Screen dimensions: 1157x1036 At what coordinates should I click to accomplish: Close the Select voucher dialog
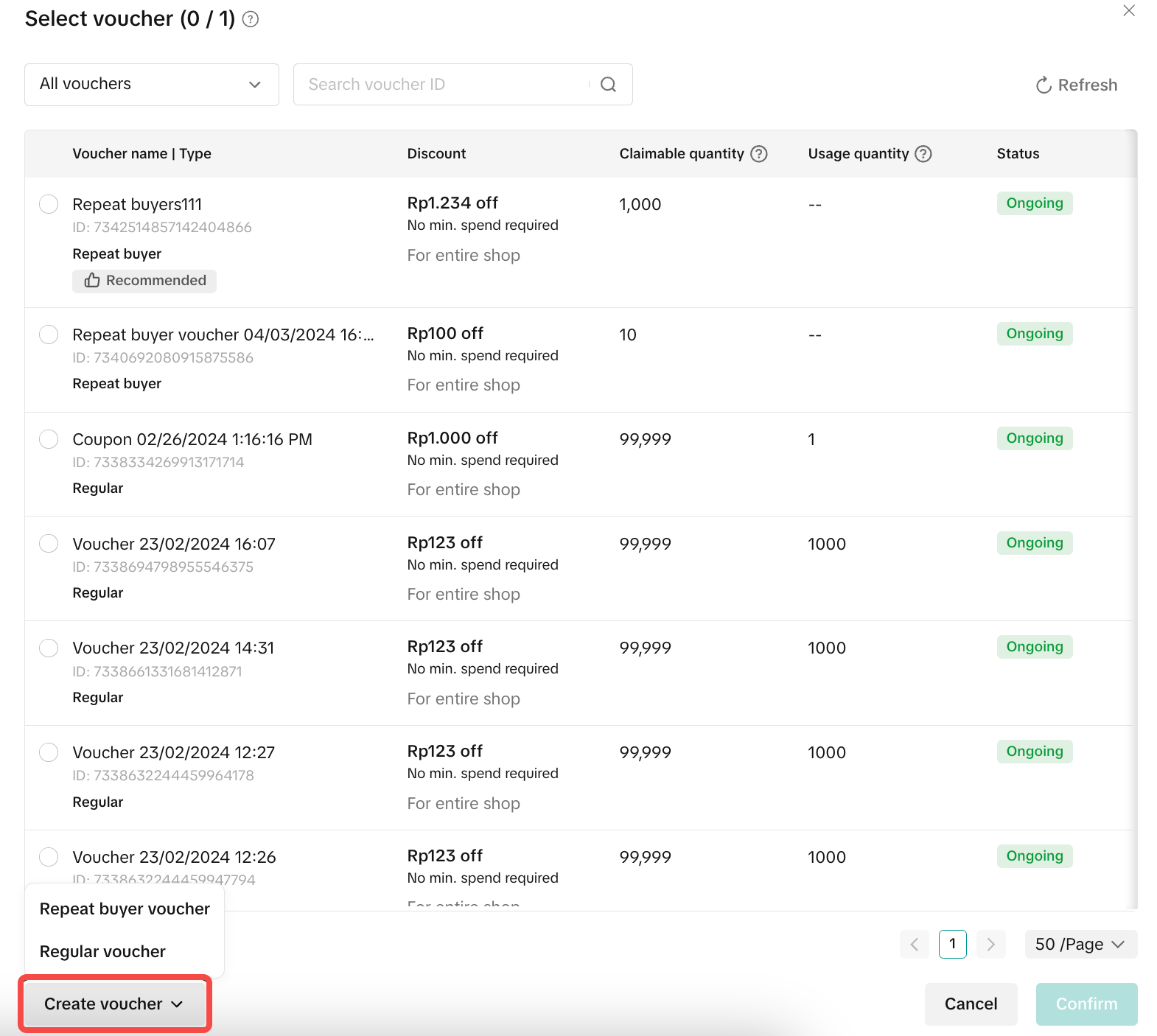coord(1128,11)
